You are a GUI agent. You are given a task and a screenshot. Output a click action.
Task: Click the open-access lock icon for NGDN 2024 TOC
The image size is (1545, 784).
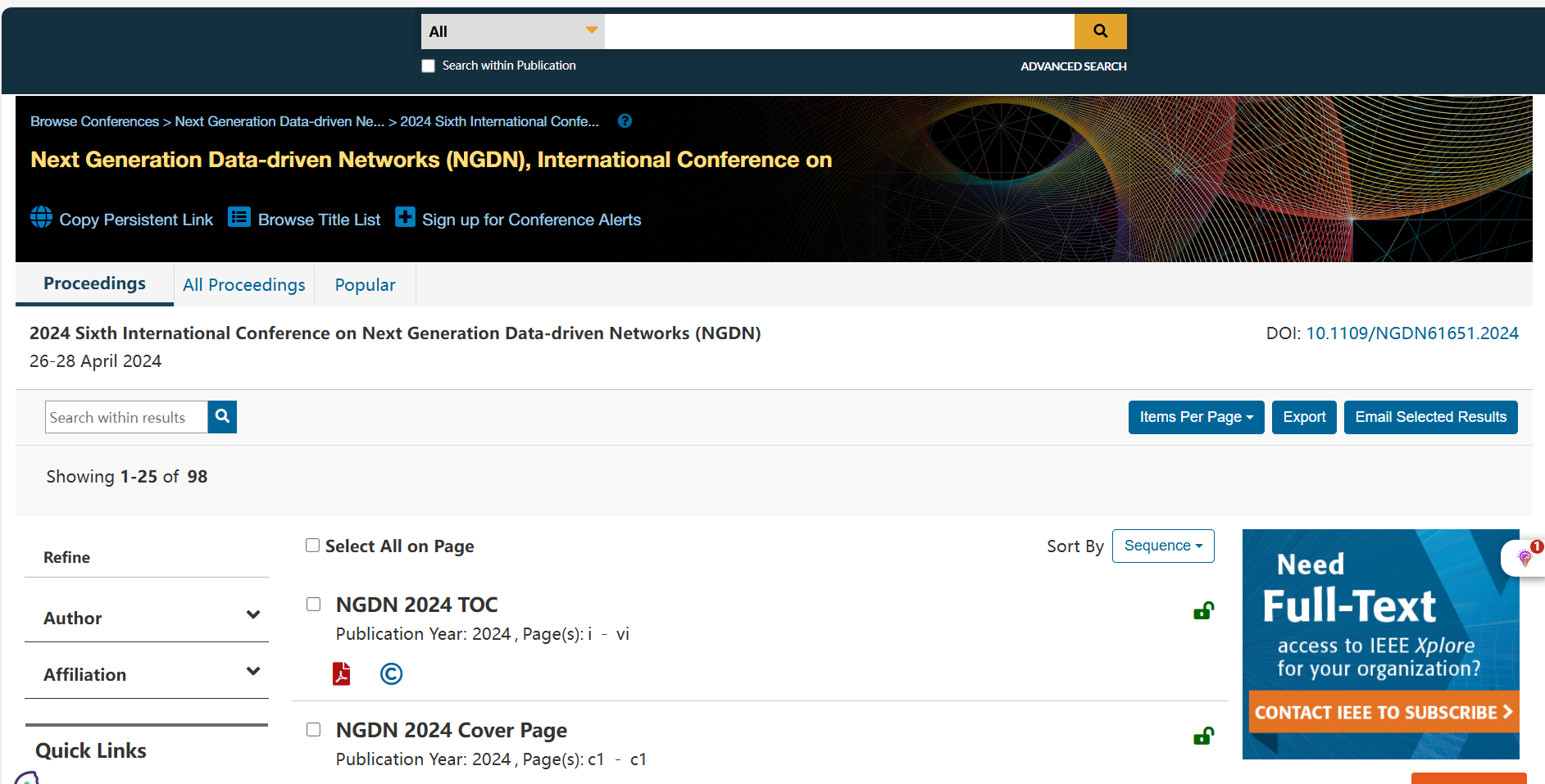[x=1203, y=610]
